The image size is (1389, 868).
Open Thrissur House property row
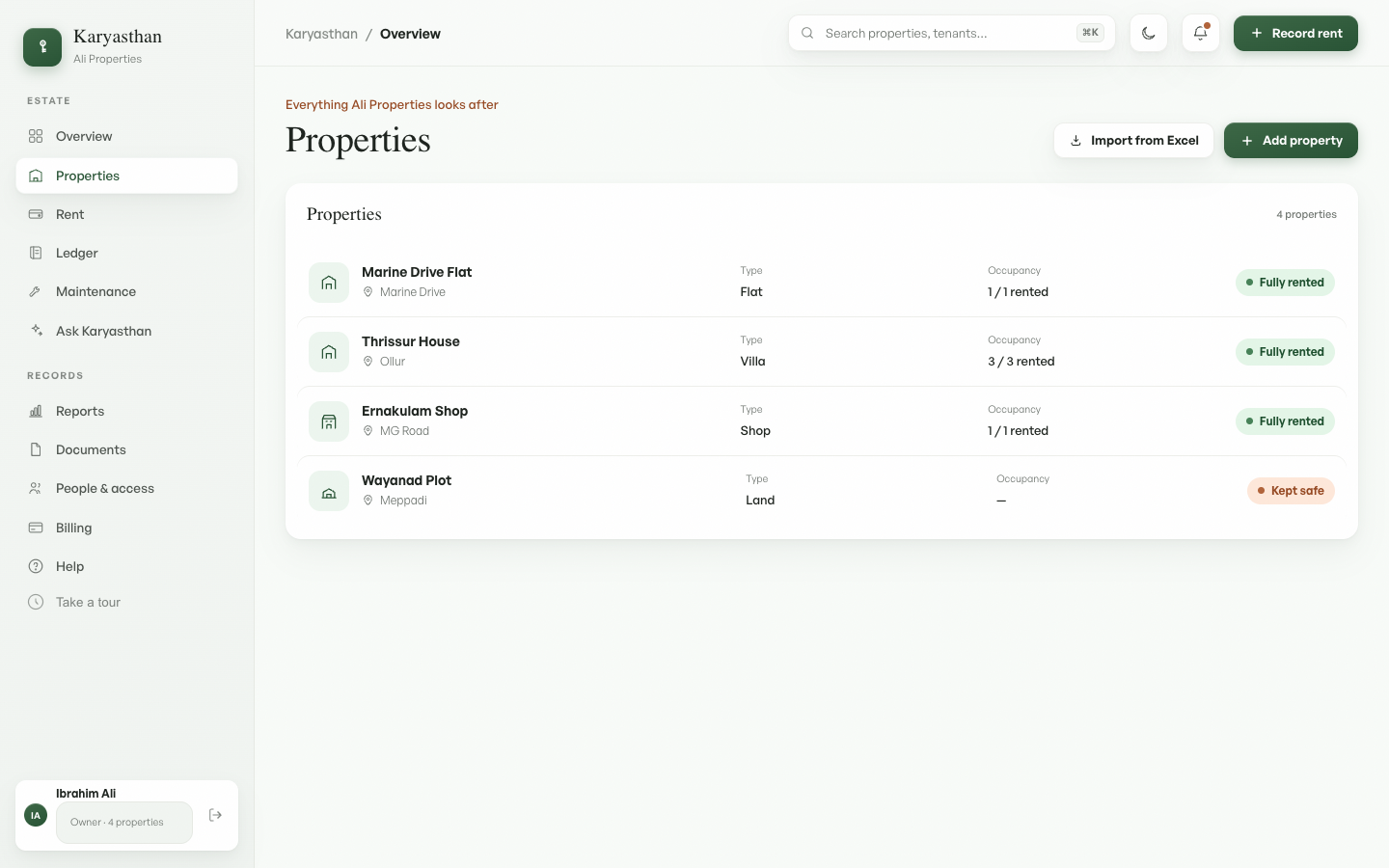(x=822, y=352)
